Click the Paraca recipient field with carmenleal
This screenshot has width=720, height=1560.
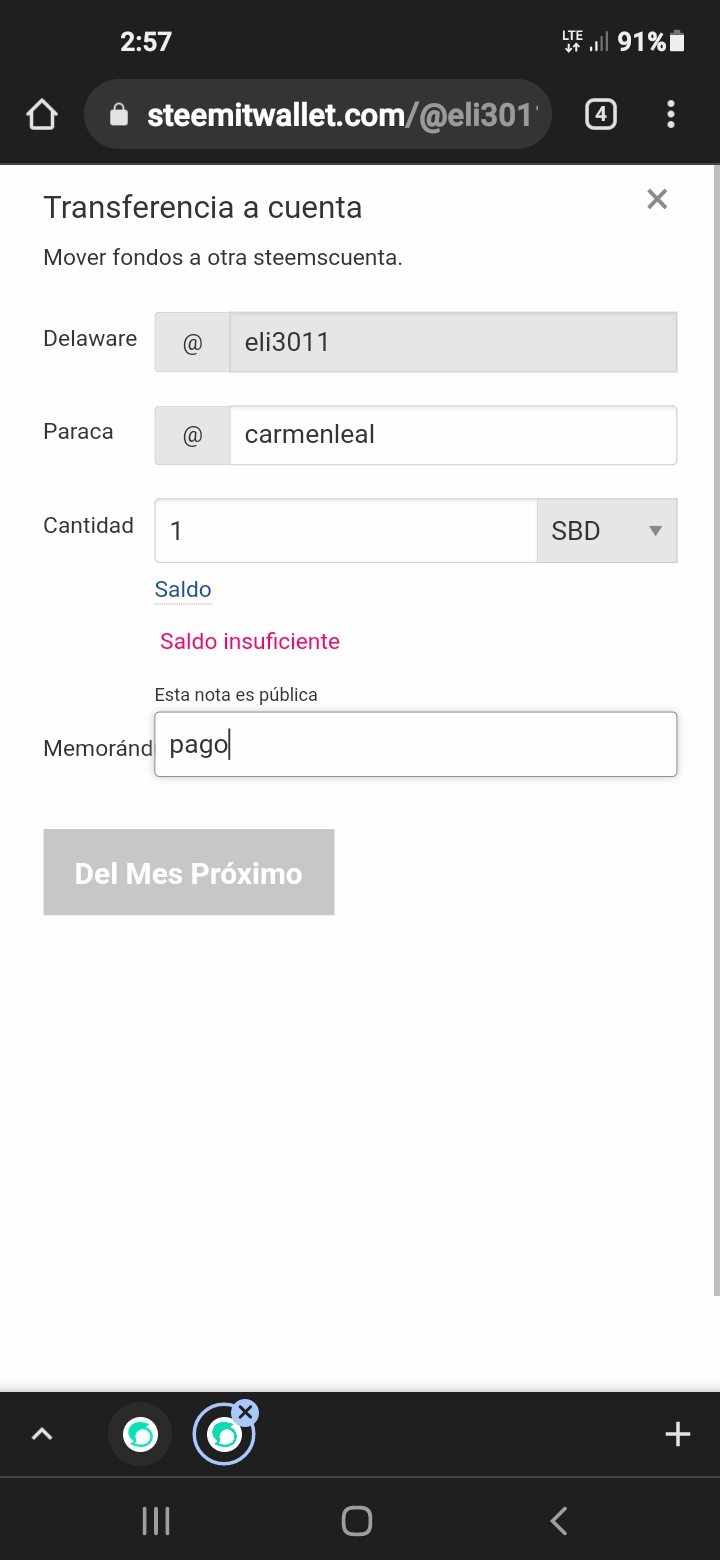coord(452,435)
